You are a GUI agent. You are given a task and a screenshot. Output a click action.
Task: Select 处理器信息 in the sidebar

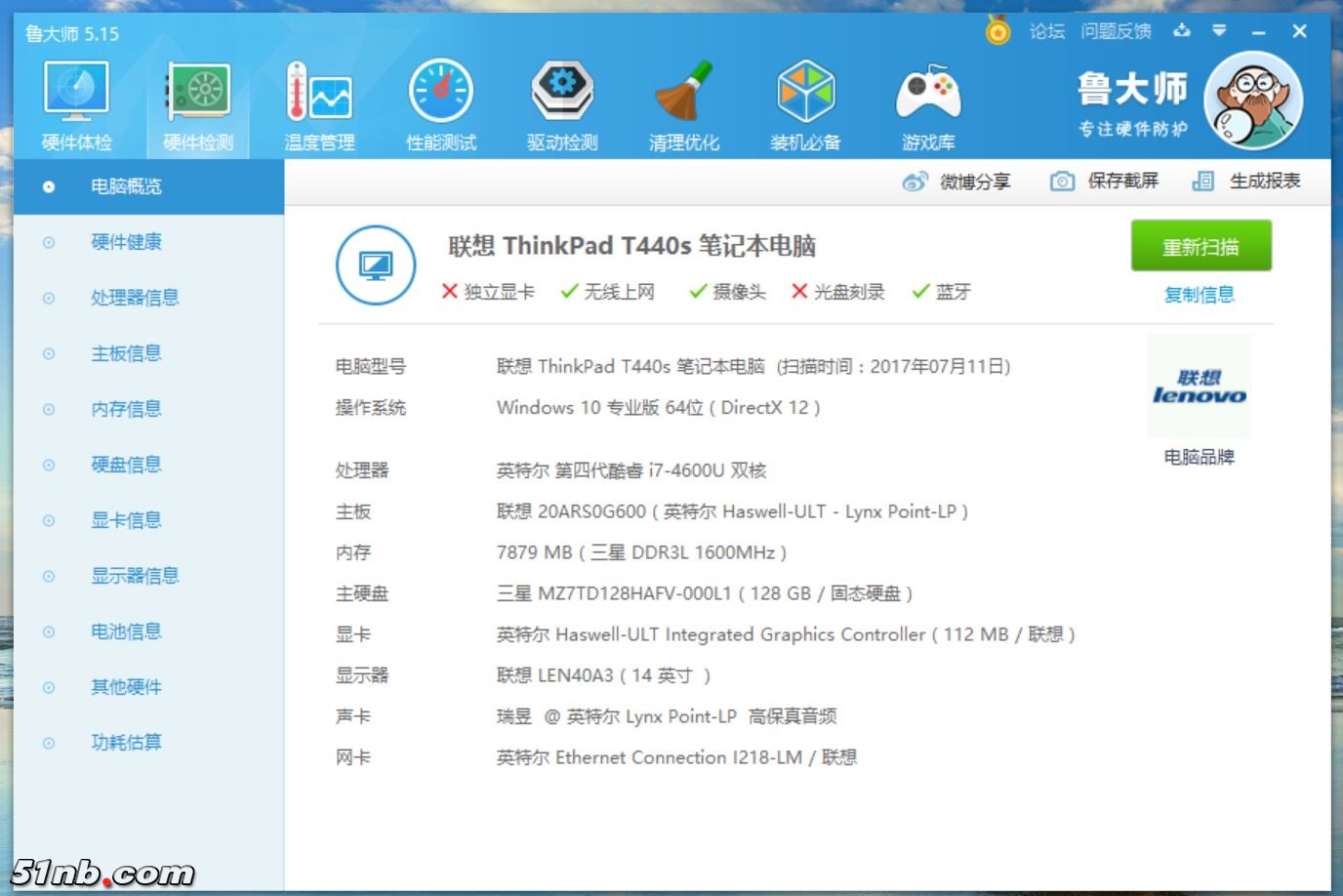click(135, 298)
